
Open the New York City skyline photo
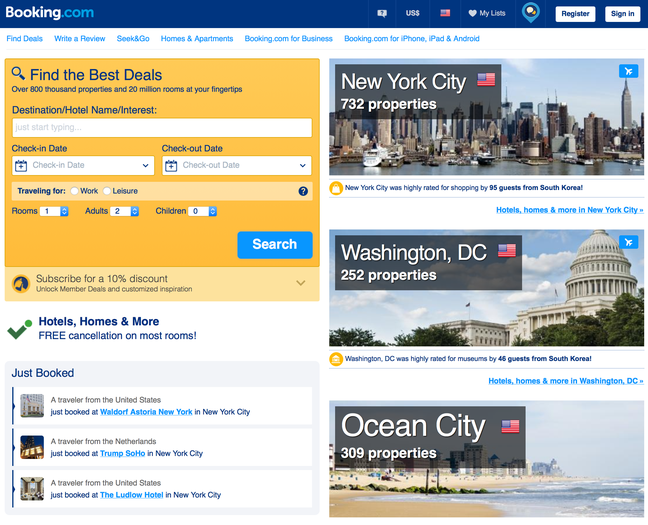click(486, 117)
